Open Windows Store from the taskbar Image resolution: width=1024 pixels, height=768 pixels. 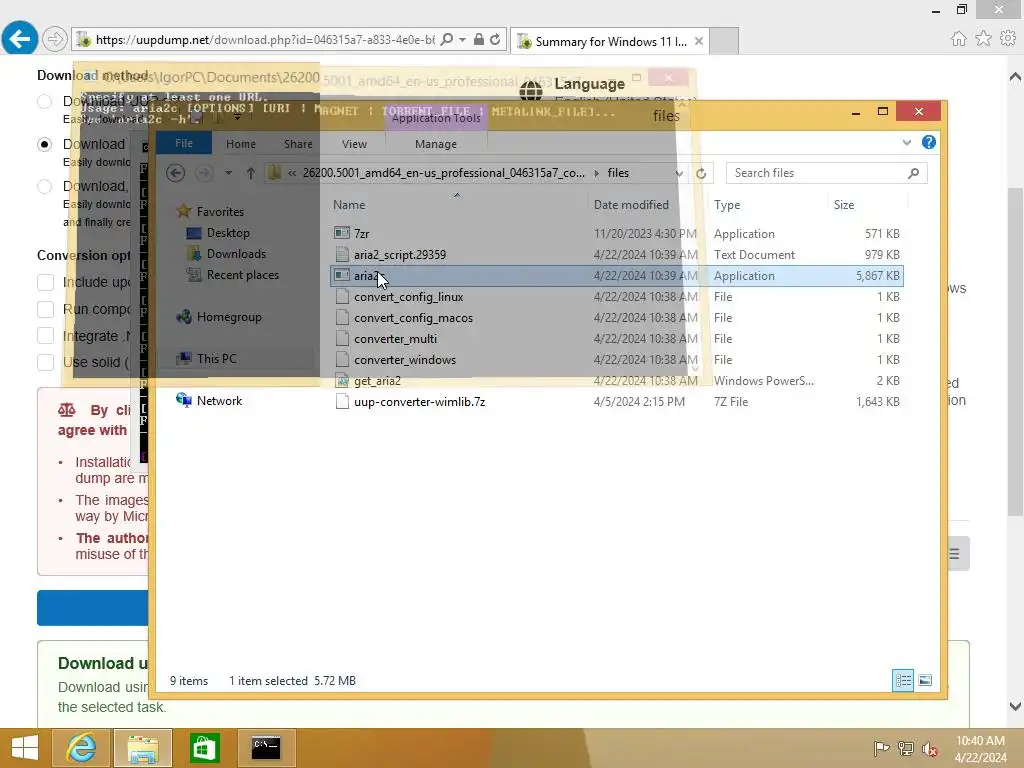(x=204, y=748)
